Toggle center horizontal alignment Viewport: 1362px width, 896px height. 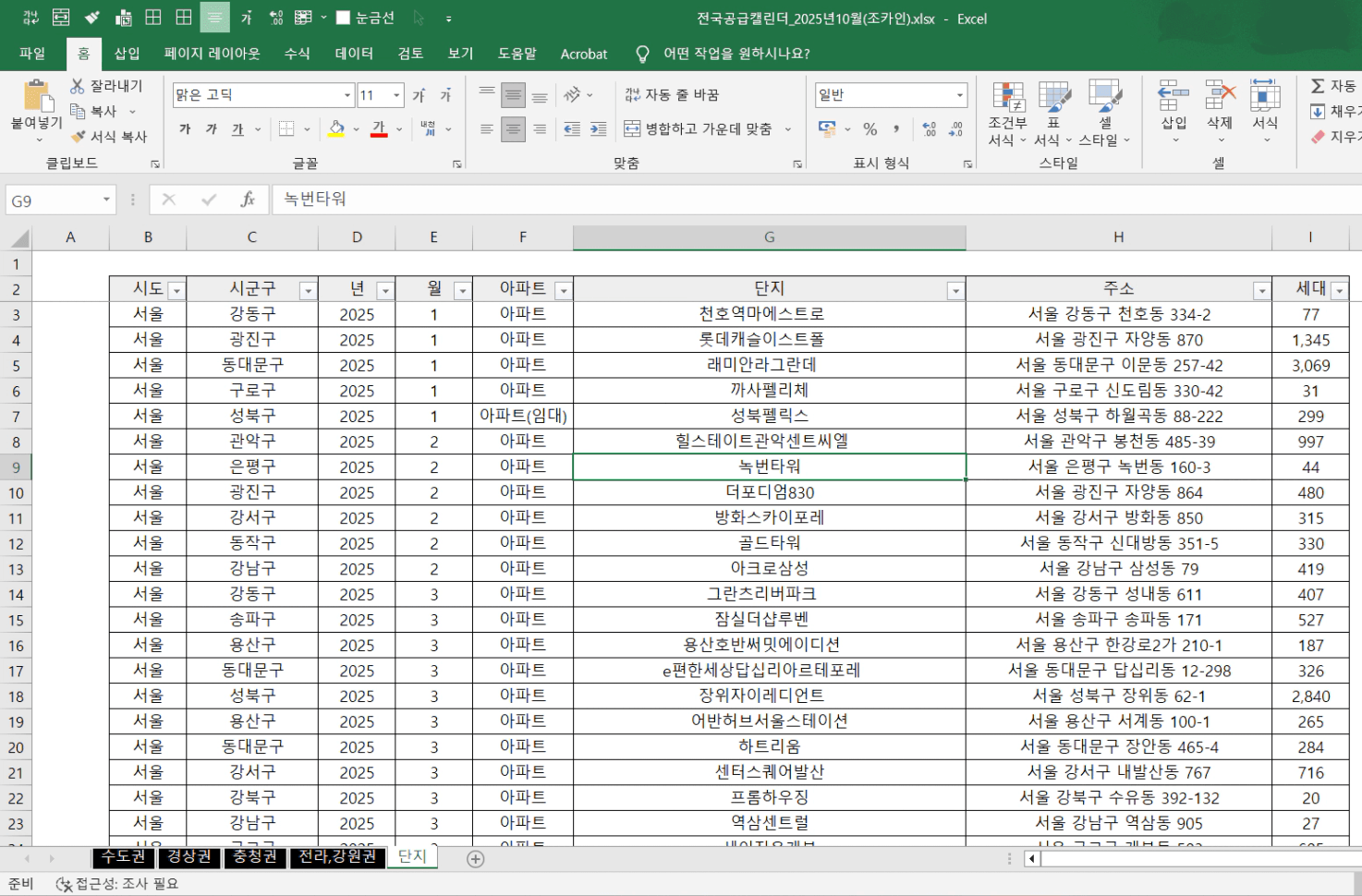pos(513,129)
